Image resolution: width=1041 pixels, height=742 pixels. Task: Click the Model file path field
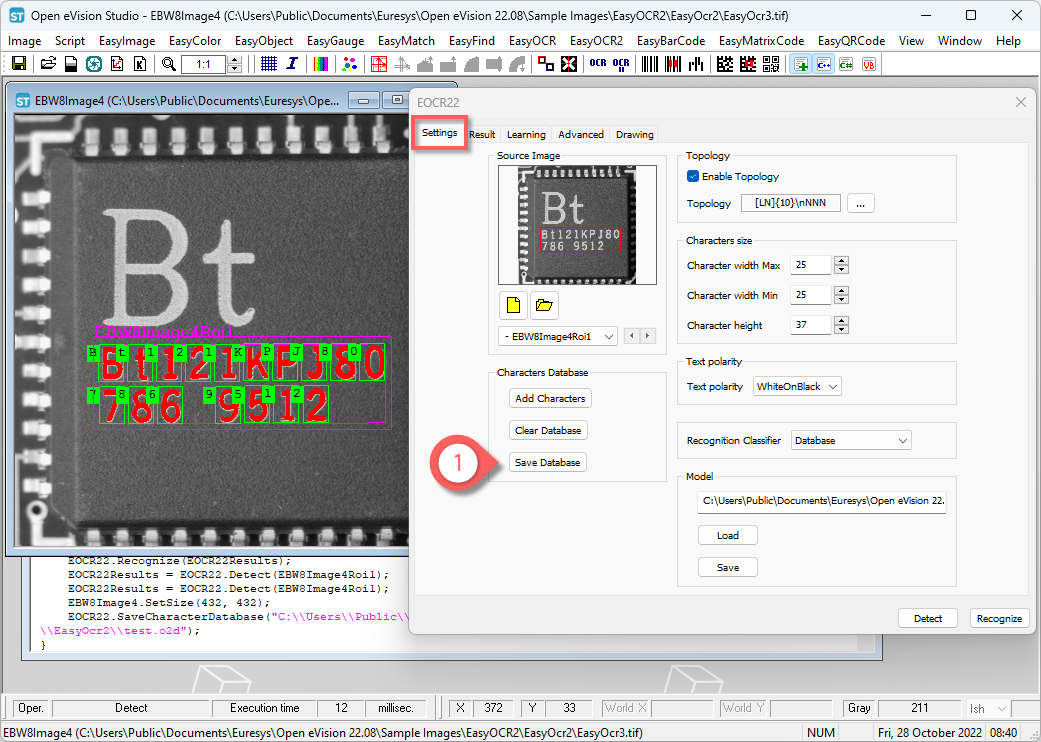click(x=822, y=501)
